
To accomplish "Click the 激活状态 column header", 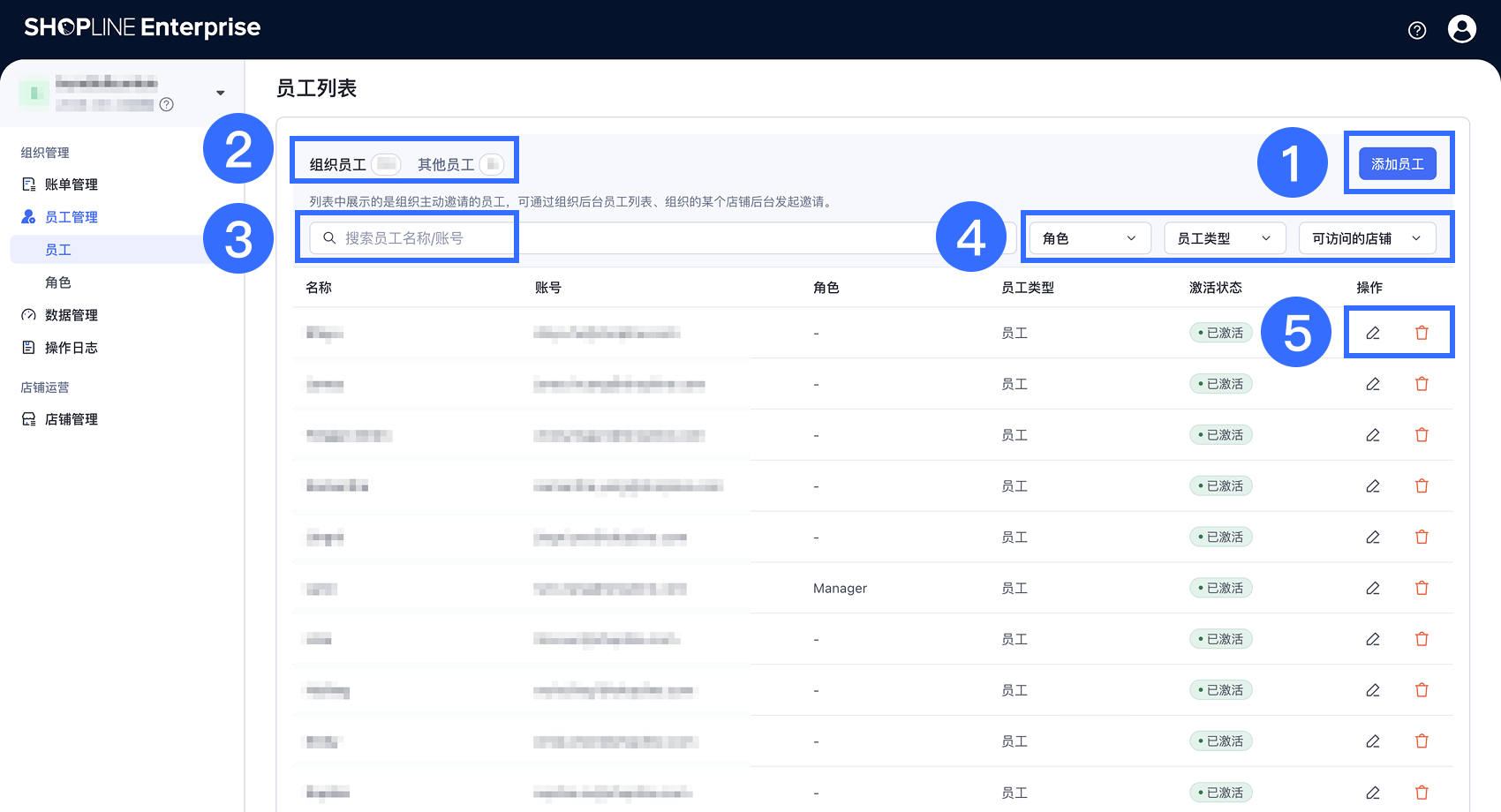I will coord(1216,288).
